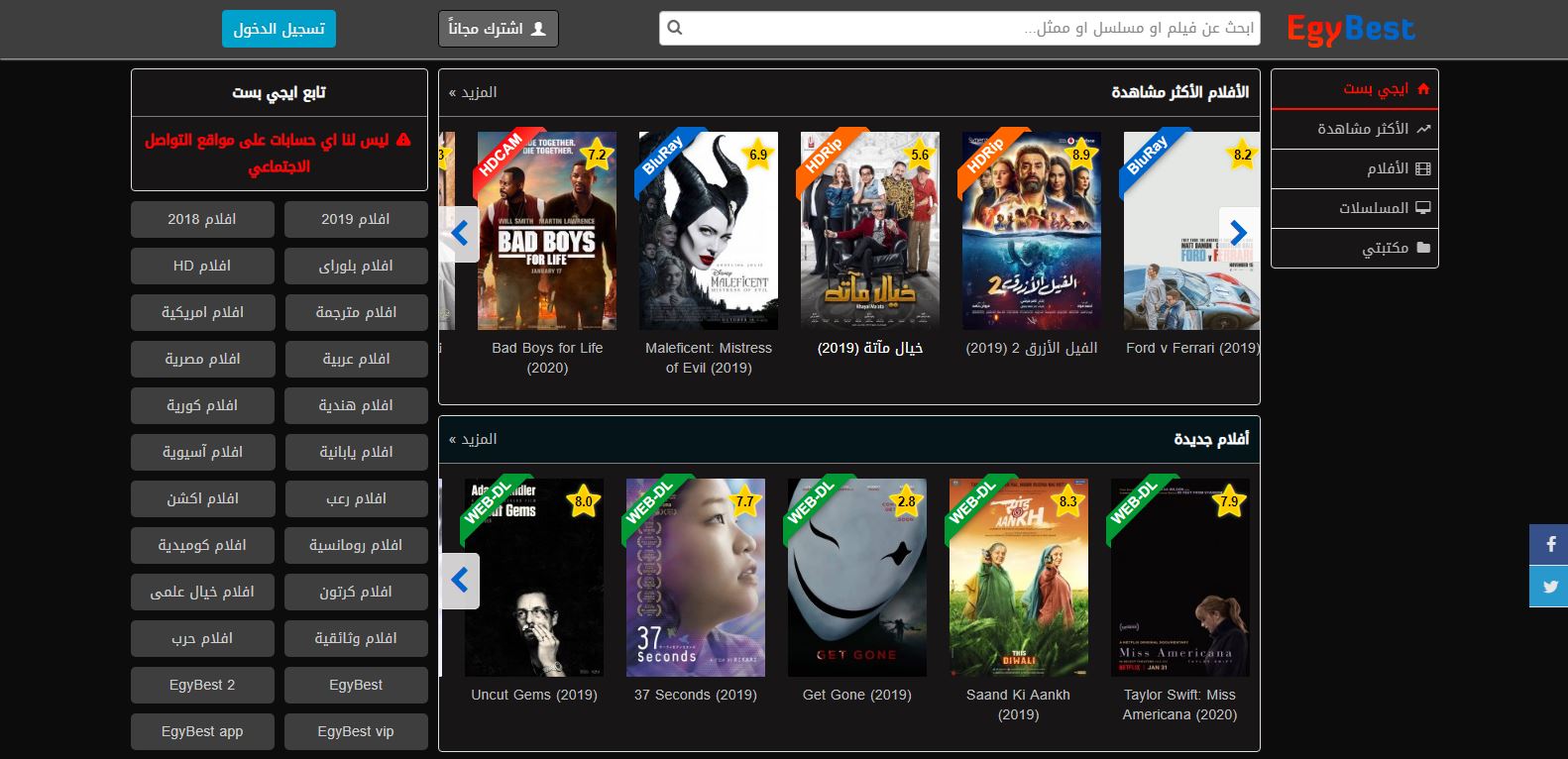Click افلام عربية category button
The image size is (1568, 759).
click(x=356, y=359)
